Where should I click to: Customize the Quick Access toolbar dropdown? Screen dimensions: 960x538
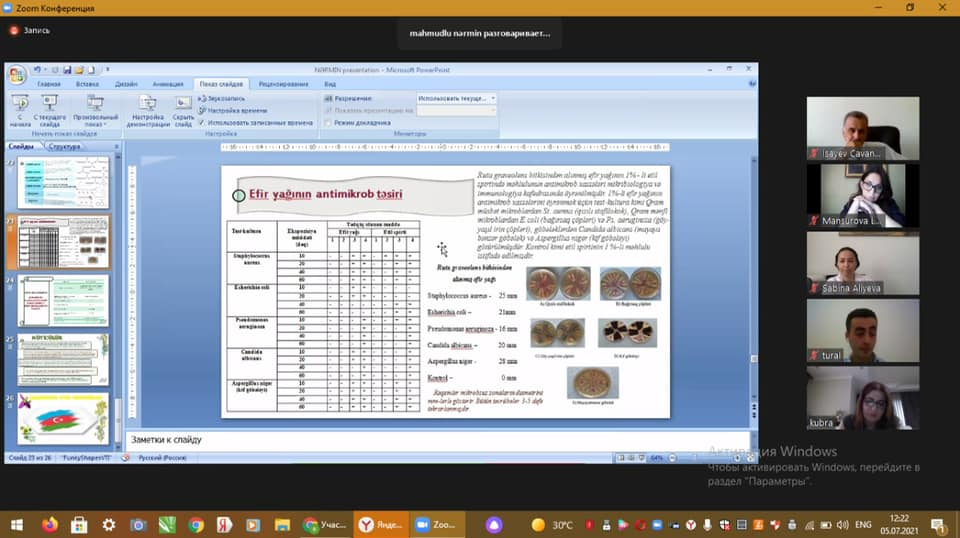108,70
